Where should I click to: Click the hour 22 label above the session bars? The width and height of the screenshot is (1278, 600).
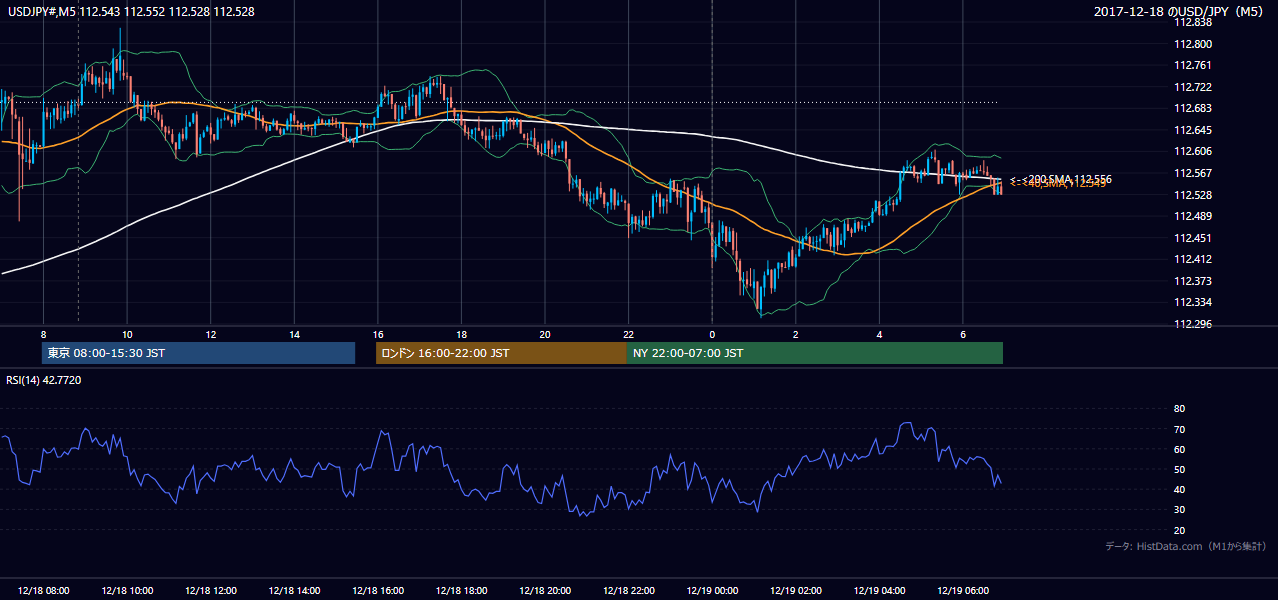628,334
